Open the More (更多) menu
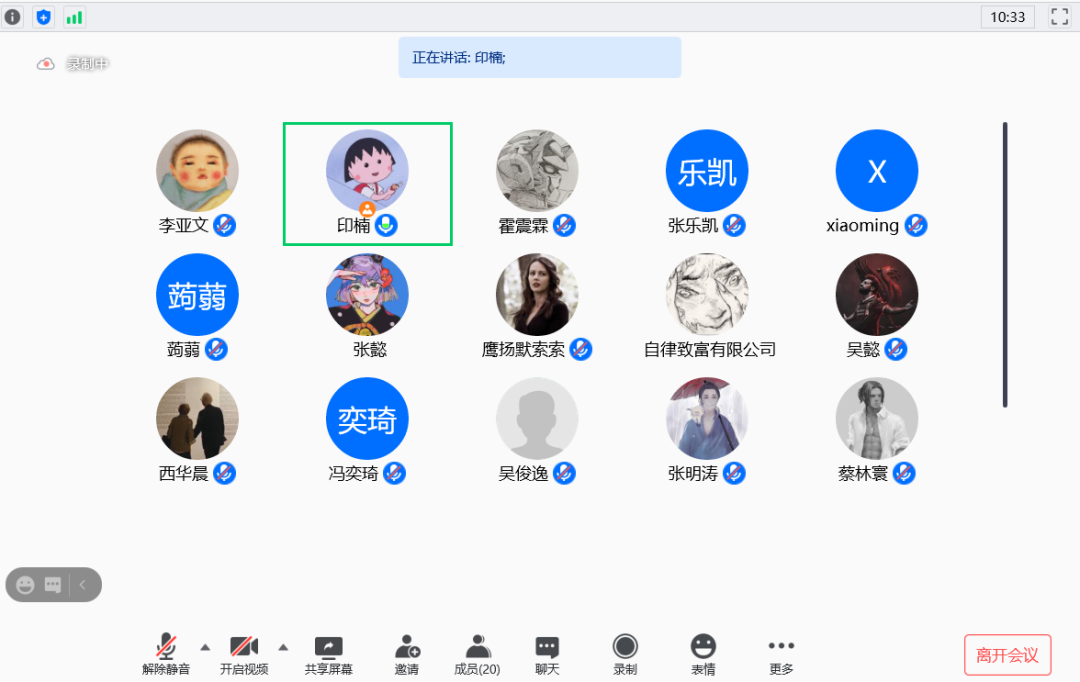 point(781,654)
